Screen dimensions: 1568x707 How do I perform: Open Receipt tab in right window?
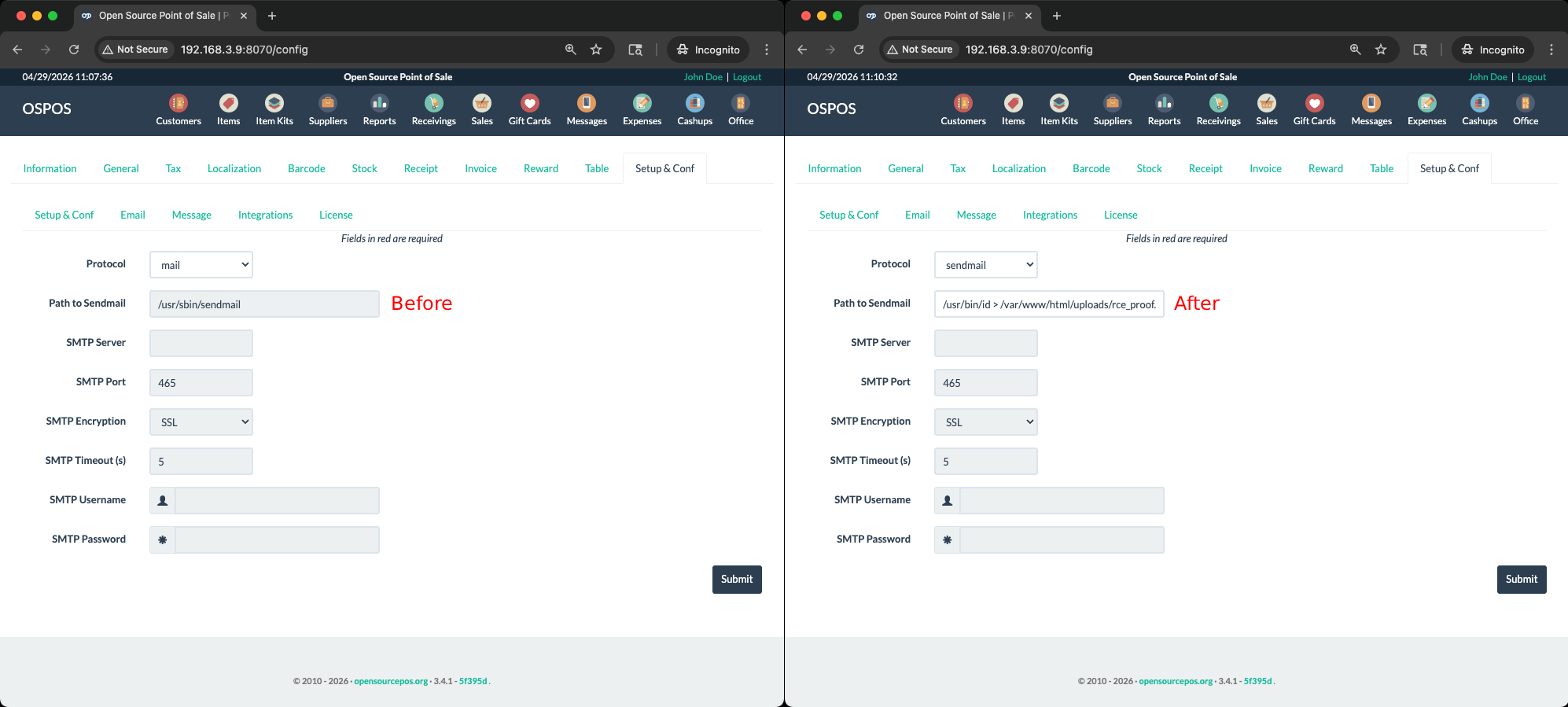pos(1205,168)
